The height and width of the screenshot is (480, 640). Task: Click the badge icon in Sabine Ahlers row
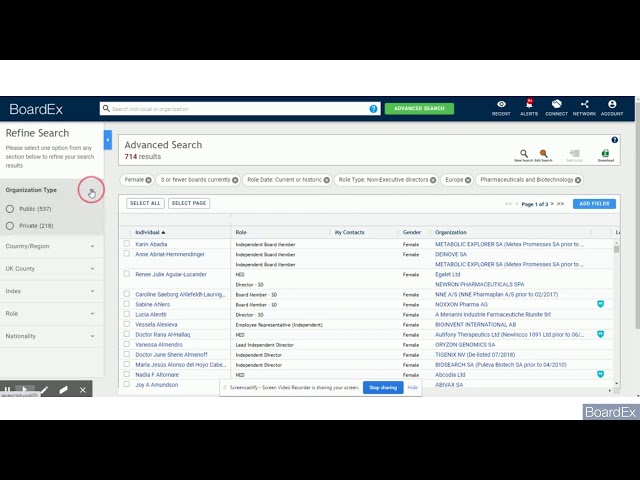pyautogui.click(x=600, y=304)
